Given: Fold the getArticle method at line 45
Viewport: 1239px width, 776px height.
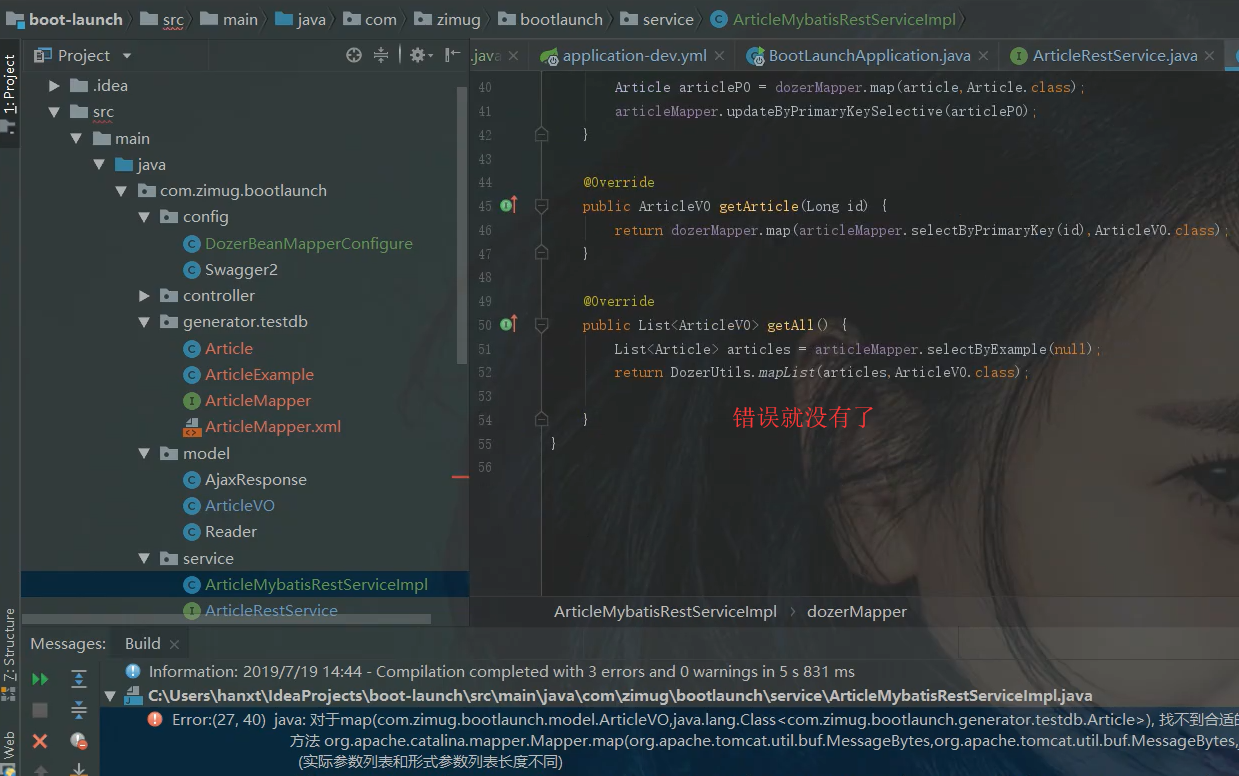Looking at the screenshot, I should click(541, 206).
